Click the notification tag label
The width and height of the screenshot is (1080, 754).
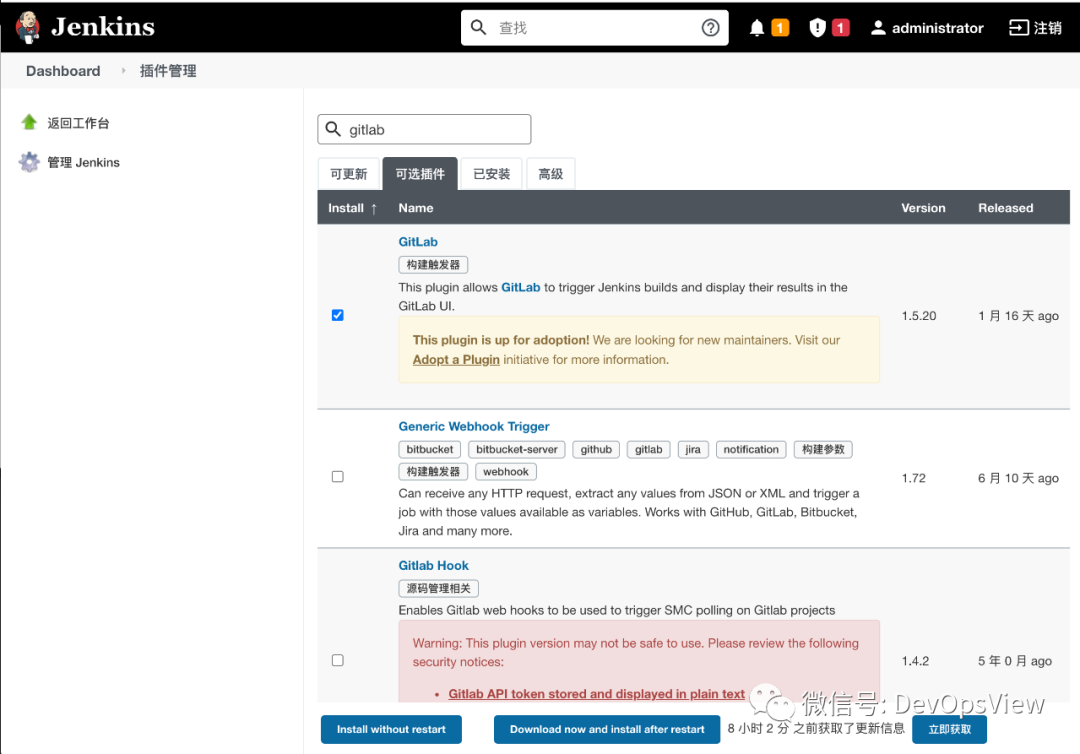751,449
